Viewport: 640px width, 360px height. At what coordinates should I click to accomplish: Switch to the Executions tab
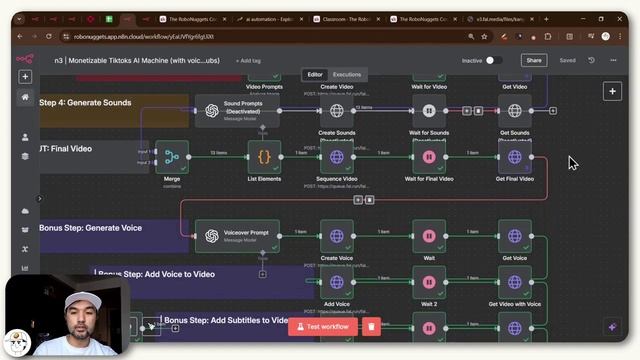click(x=347, y=75)
